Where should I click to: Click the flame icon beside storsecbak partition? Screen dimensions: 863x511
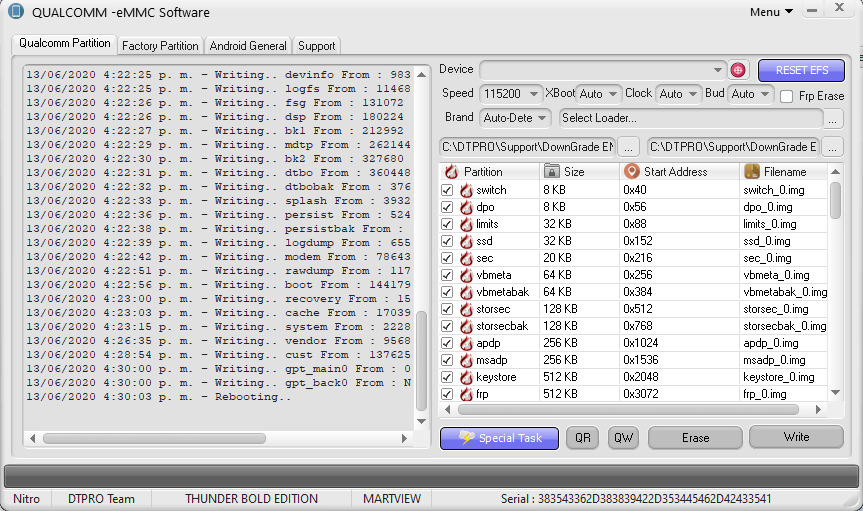[x=466, y=326]
